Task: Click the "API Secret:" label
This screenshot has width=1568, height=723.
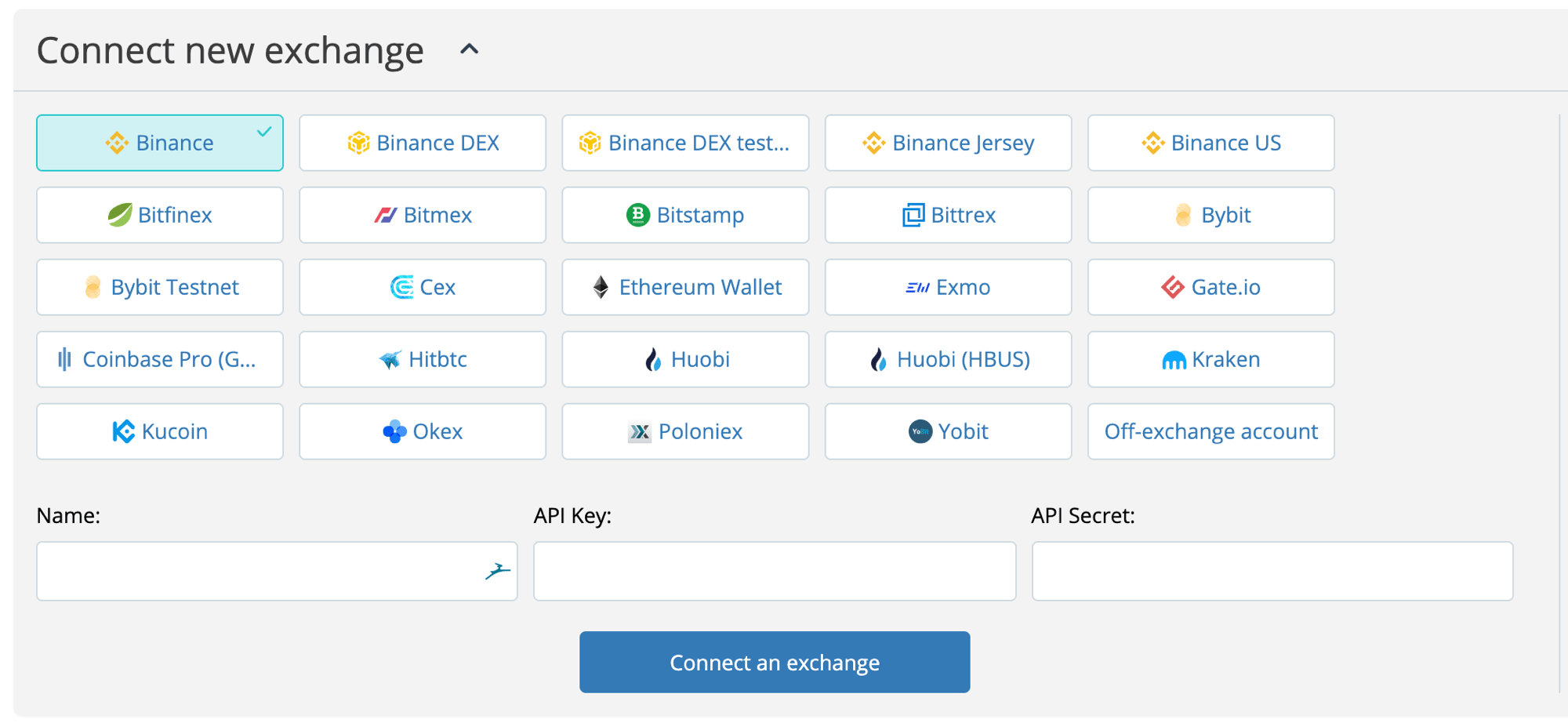Action: coord(1083,515)
